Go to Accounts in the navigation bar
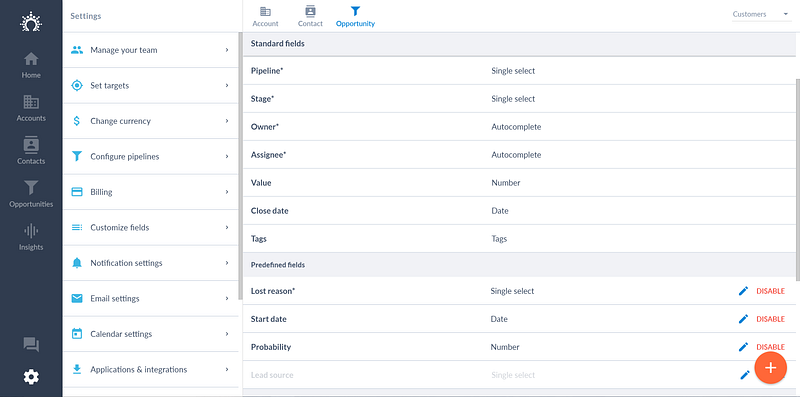Screen dimensions: 800x397 (31, 108)
